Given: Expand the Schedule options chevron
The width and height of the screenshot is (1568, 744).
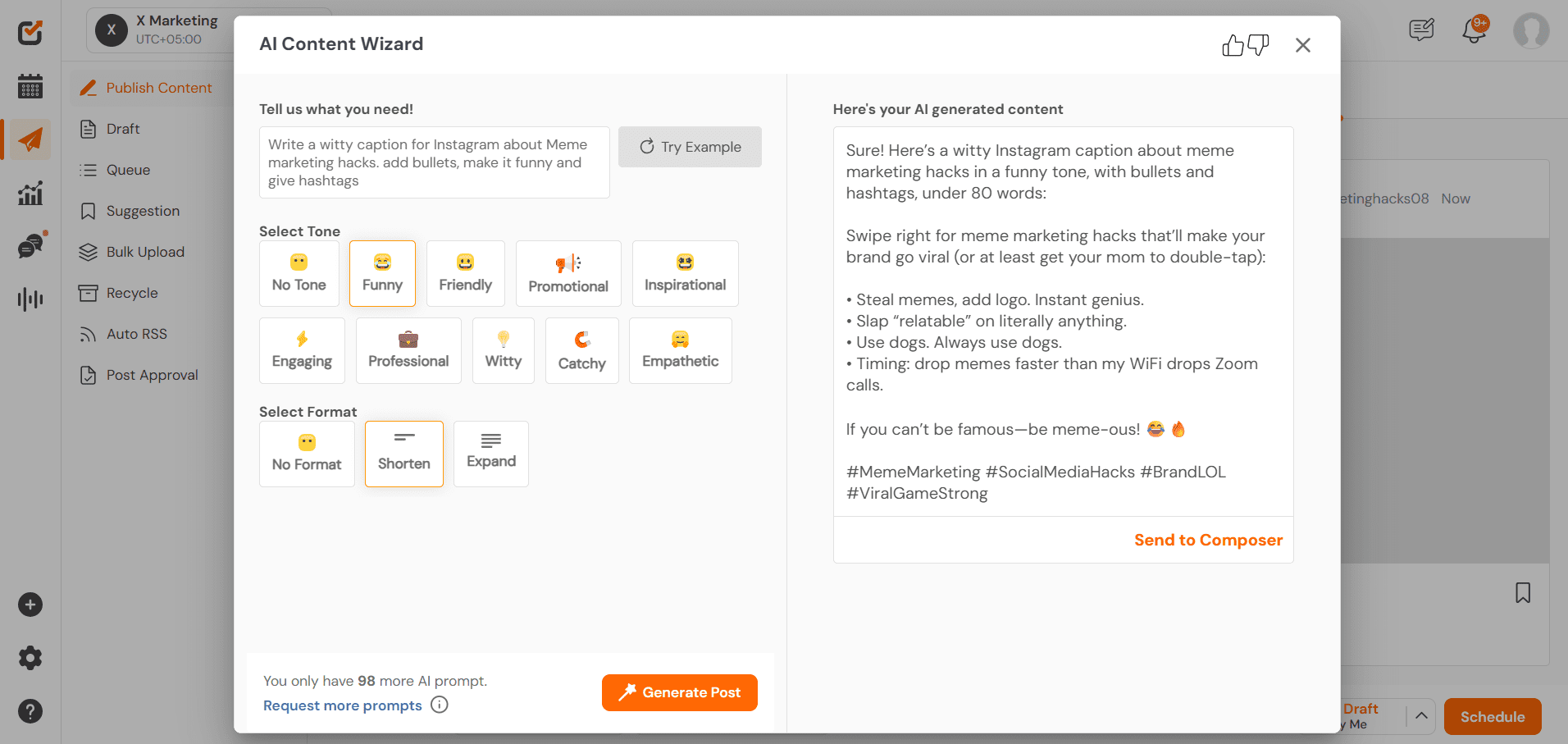Looking at the screenshot, I should coord(1421,716).
